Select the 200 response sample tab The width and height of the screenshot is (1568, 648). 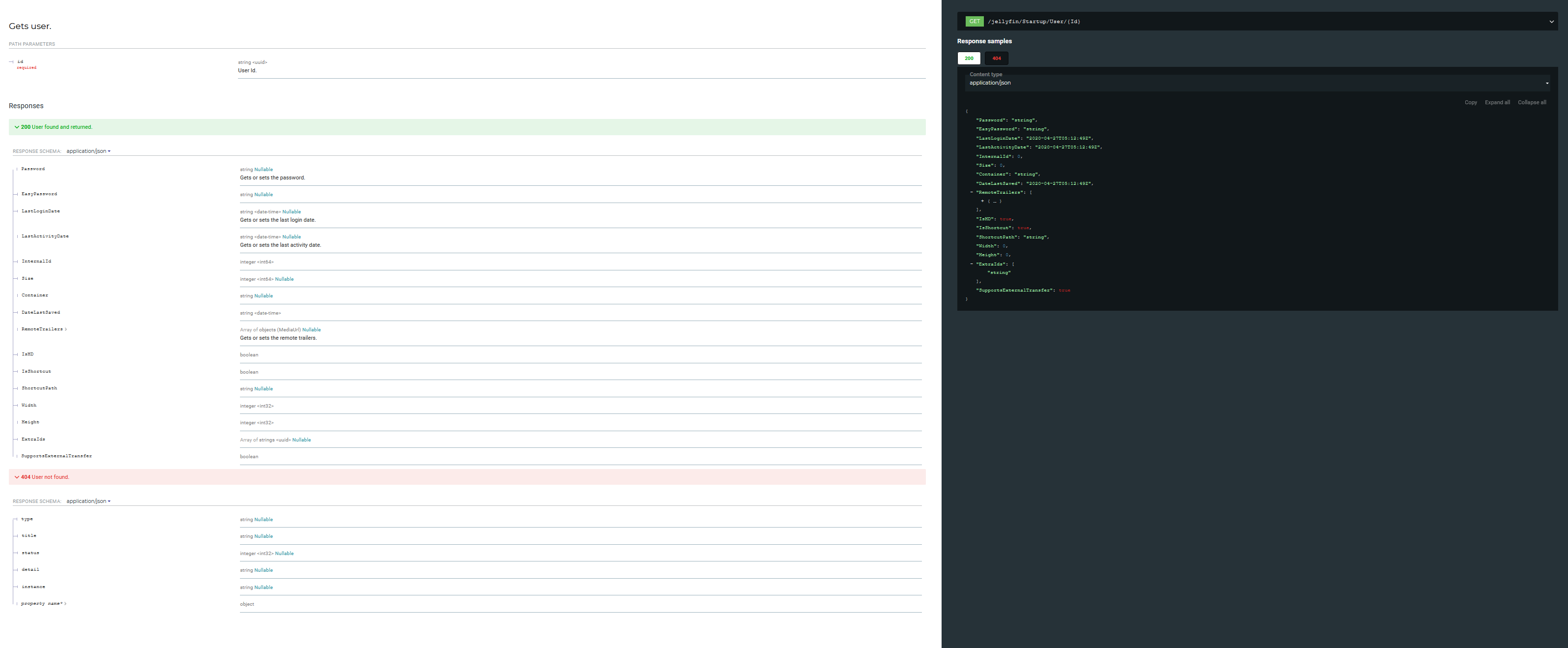(x=969, y=59)
